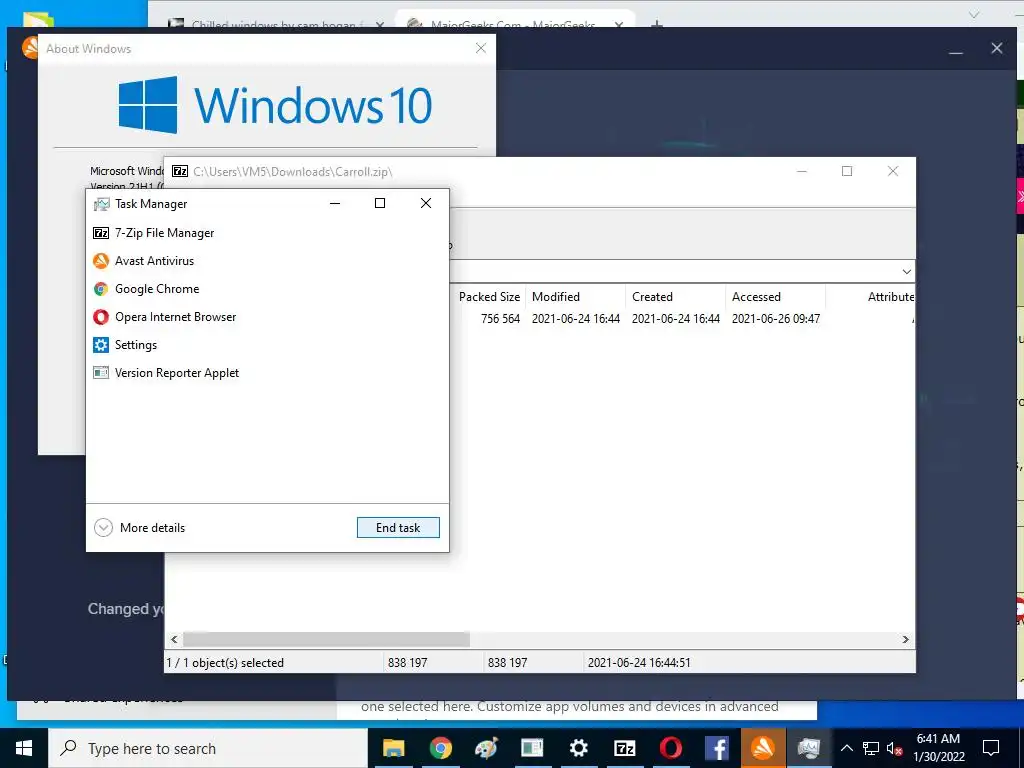Sort by Modified column in 7-Zip
The height and width of the screenshot is (768, 1024).
(575, 297)
